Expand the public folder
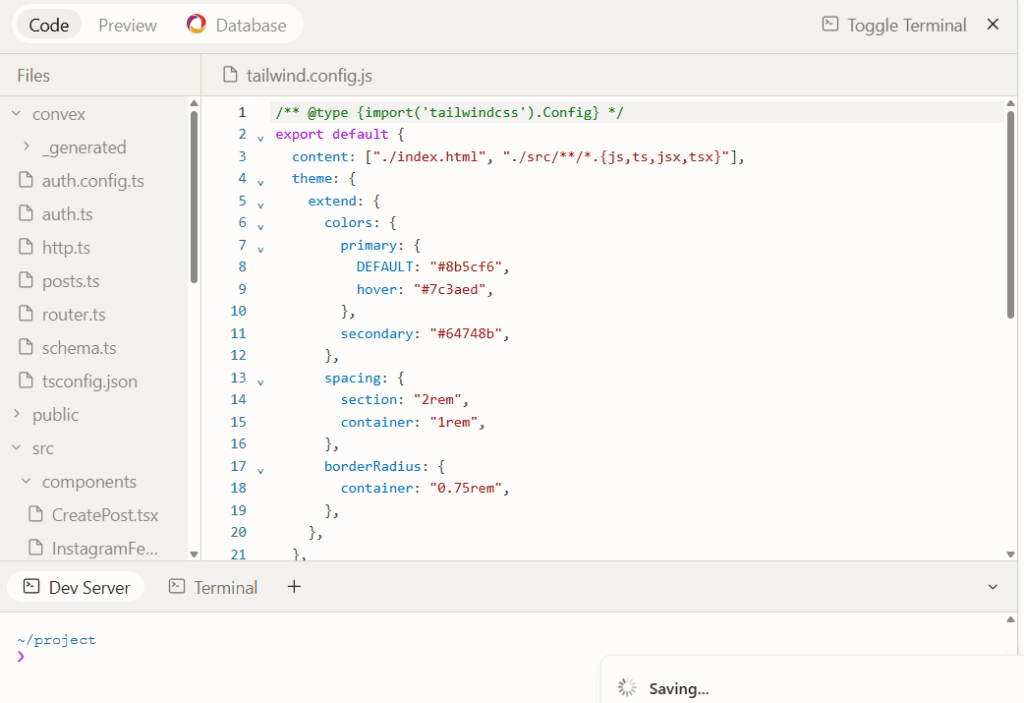 [16, 414]
